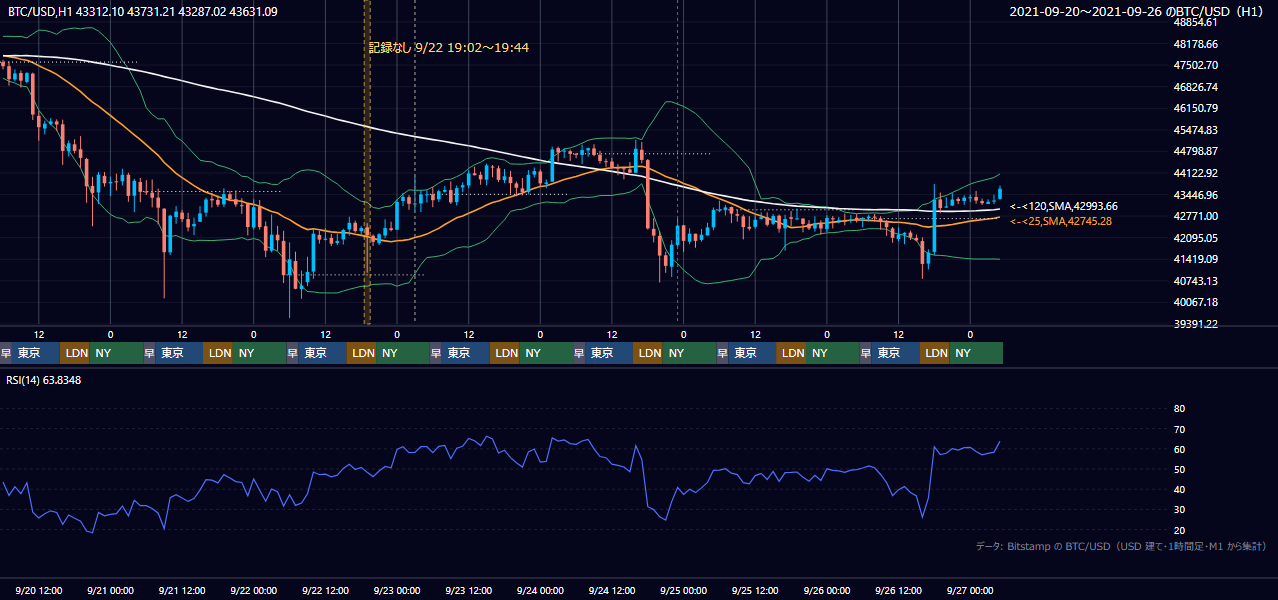Click price axis label 45474.83

point(1195,130)
